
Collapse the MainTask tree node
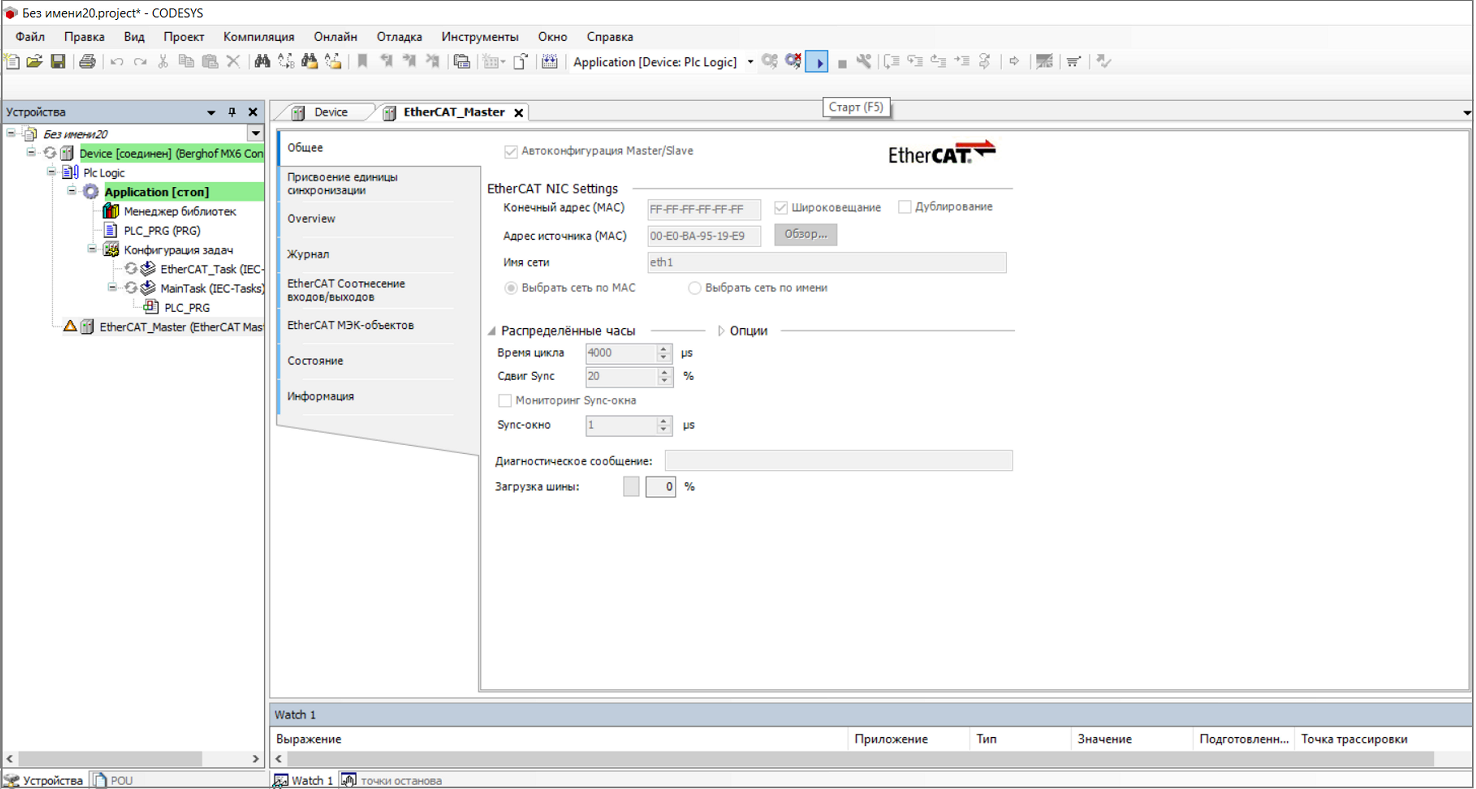[111, 288]
